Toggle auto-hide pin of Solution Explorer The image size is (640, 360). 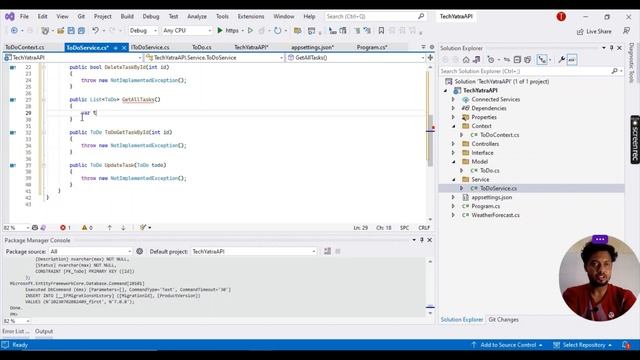click(611, 48)
